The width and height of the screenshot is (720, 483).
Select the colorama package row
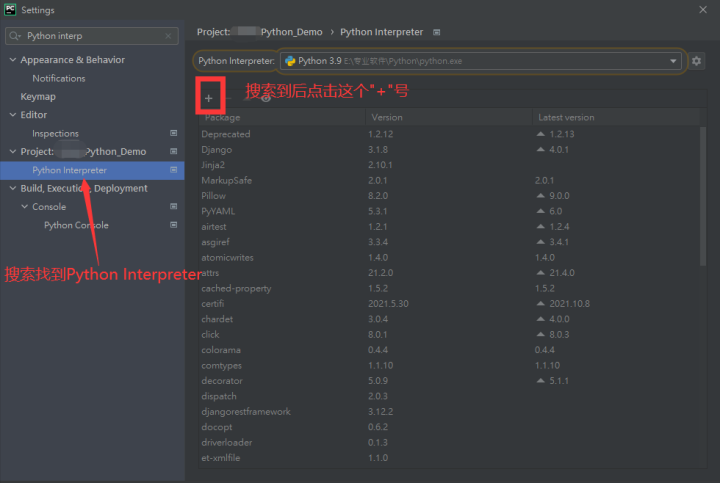click(449, 350)
